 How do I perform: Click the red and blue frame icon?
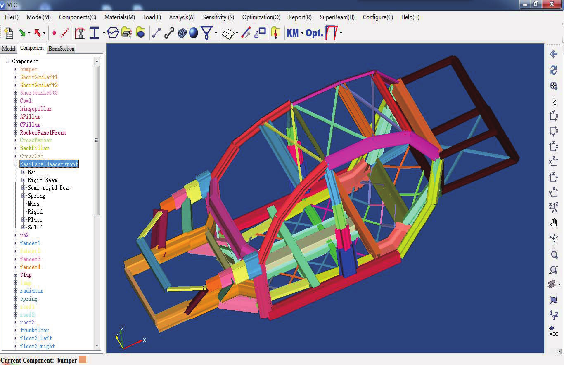click(x=331, y=33)
